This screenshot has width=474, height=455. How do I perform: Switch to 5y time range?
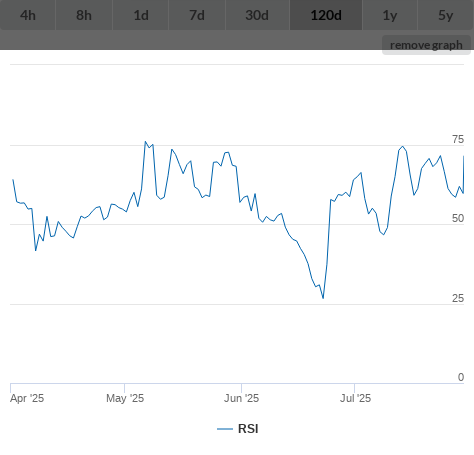click(446, 15)
